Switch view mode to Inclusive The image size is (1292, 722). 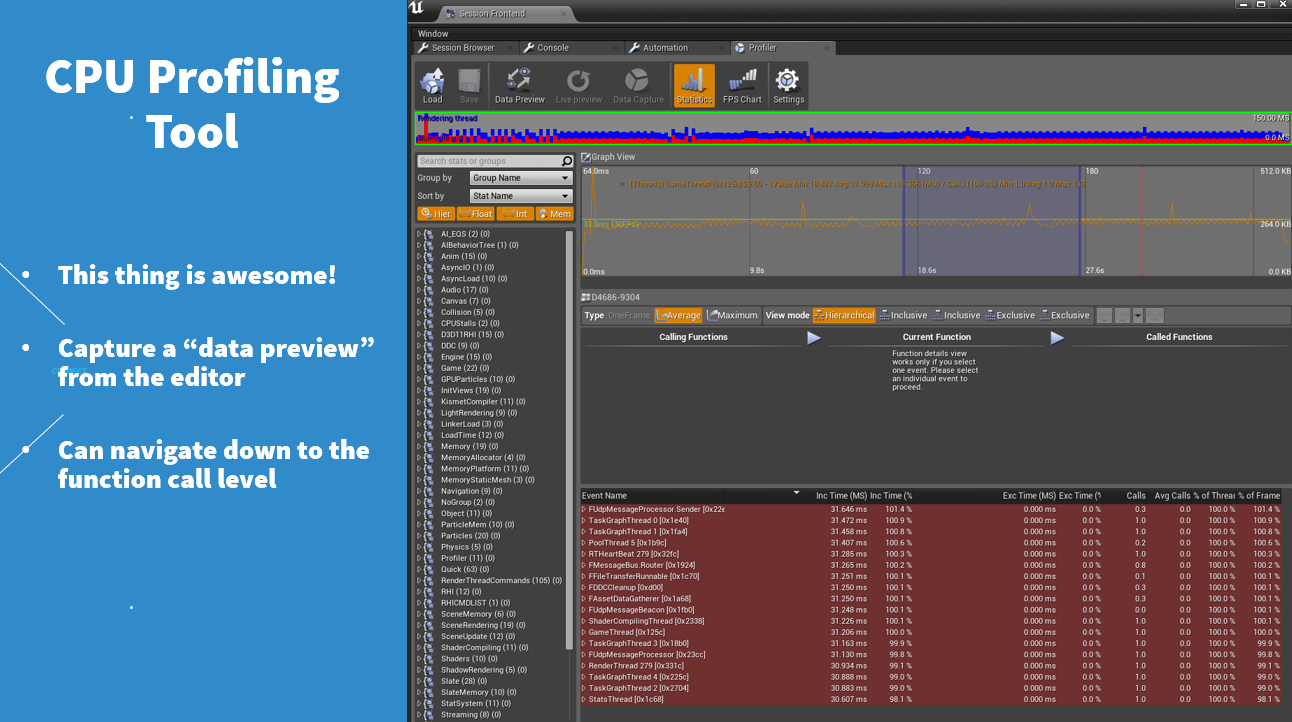(x=905, y=314)
